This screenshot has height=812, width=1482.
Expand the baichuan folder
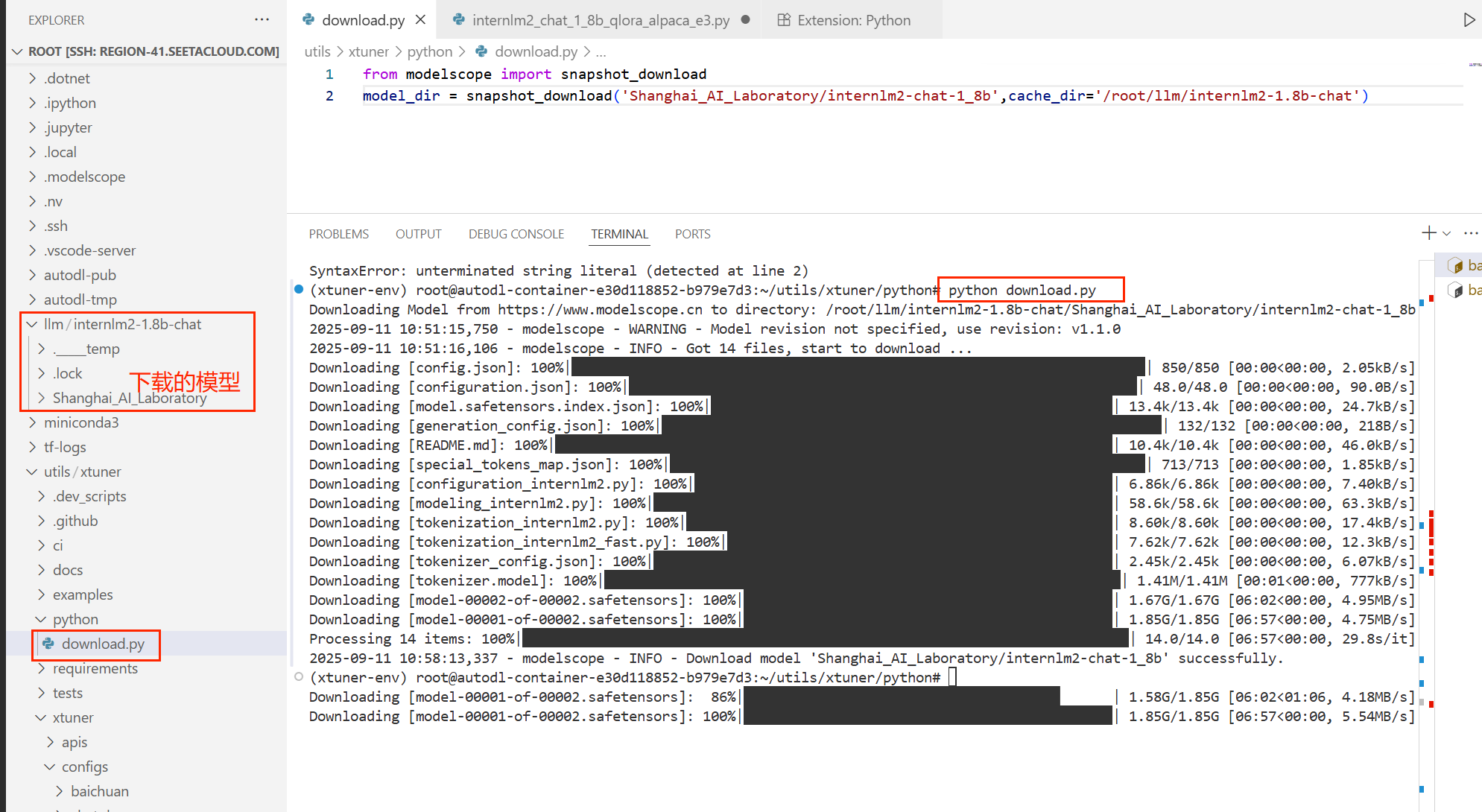tap(146, 791)
